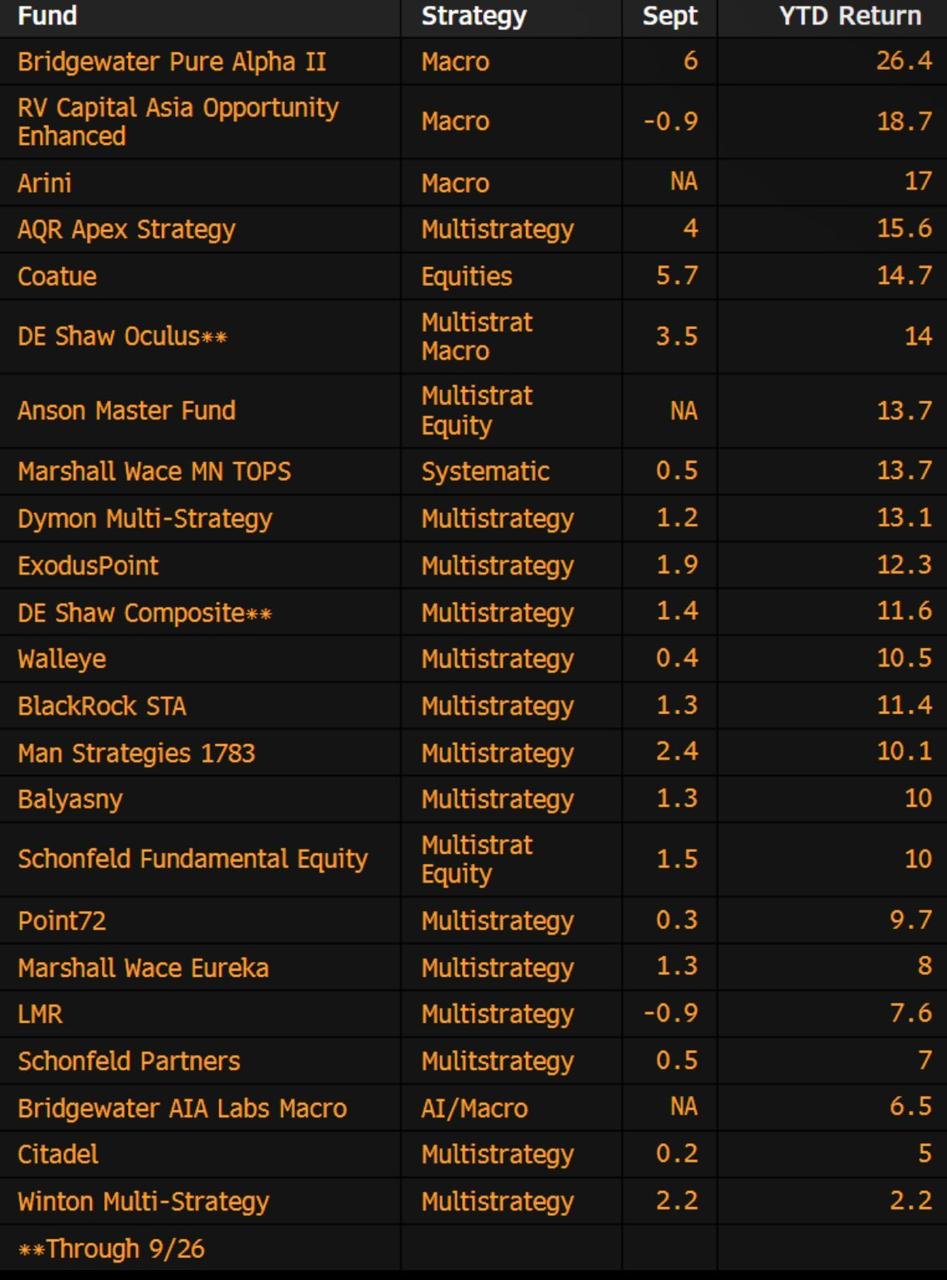The image size is (947, 1280).
Task: Click Bridgewater AIA Labs Macro fund
Action: [x=182, y=1109]
